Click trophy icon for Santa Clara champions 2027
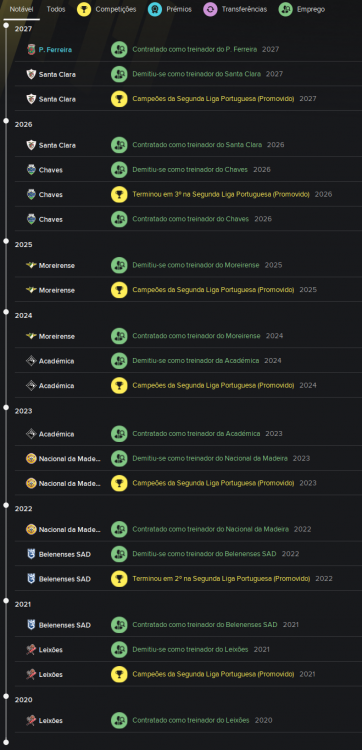 119,99
